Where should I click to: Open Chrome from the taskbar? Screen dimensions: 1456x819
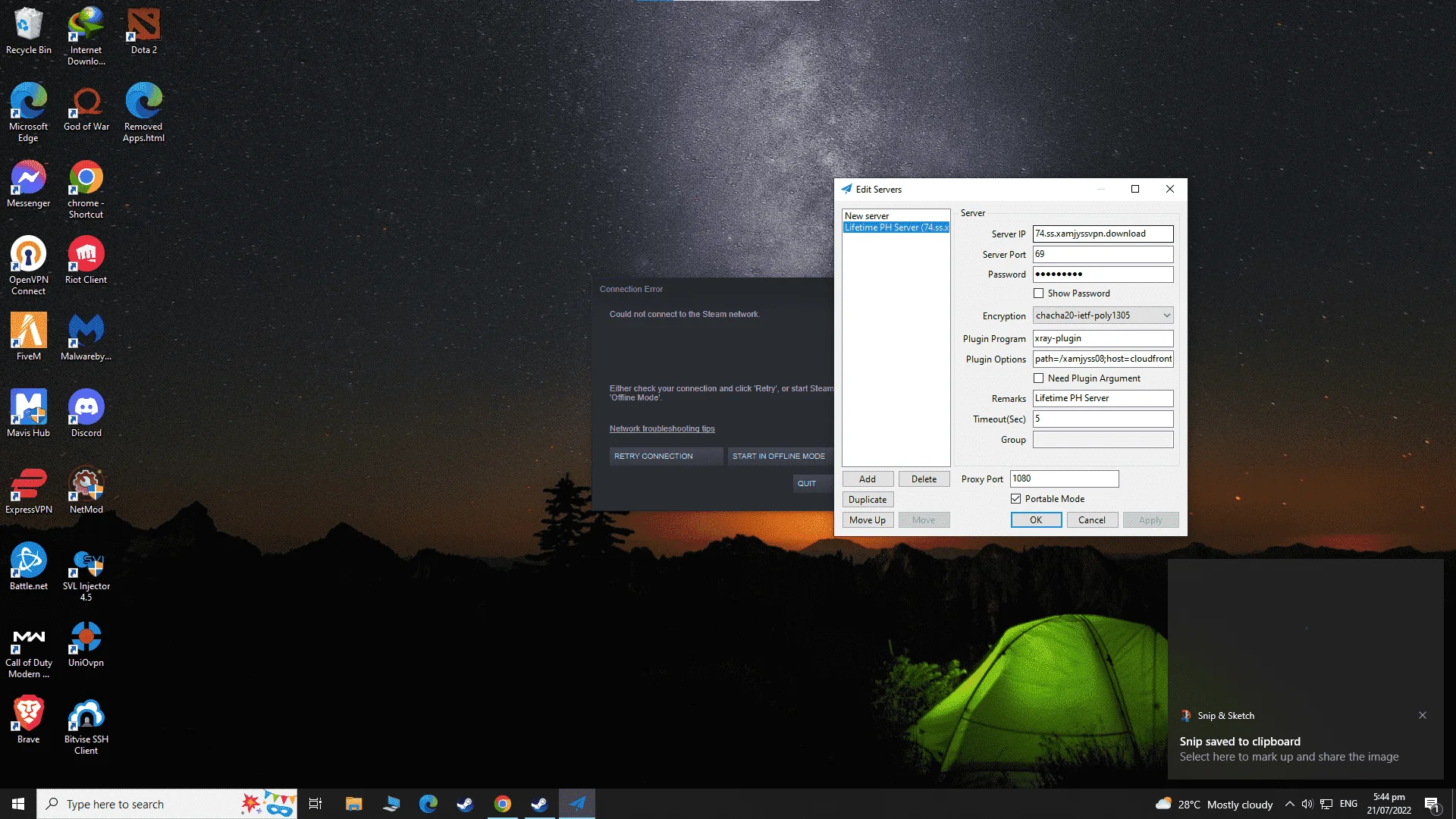click(503, 804)
